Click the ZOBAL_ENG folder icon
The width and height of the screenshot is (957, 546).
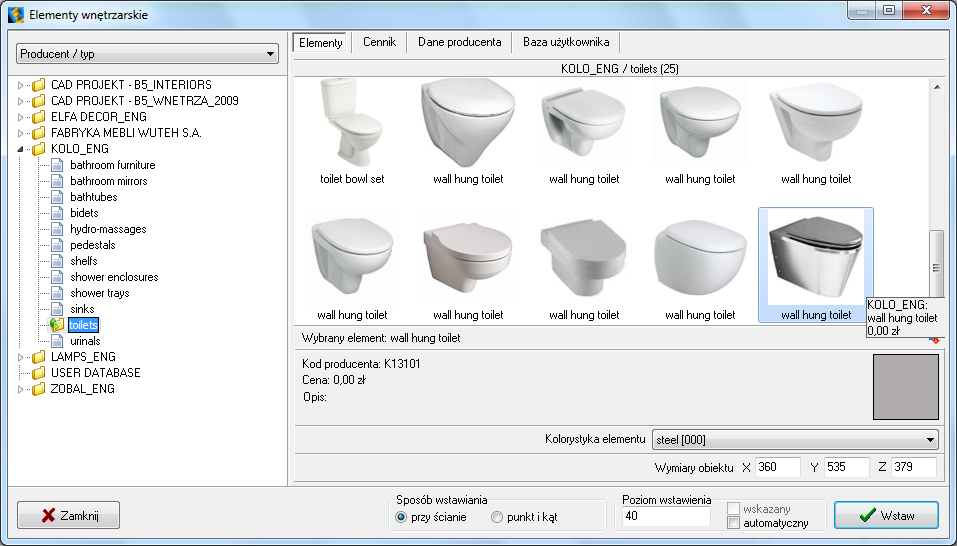click(39, 389)
